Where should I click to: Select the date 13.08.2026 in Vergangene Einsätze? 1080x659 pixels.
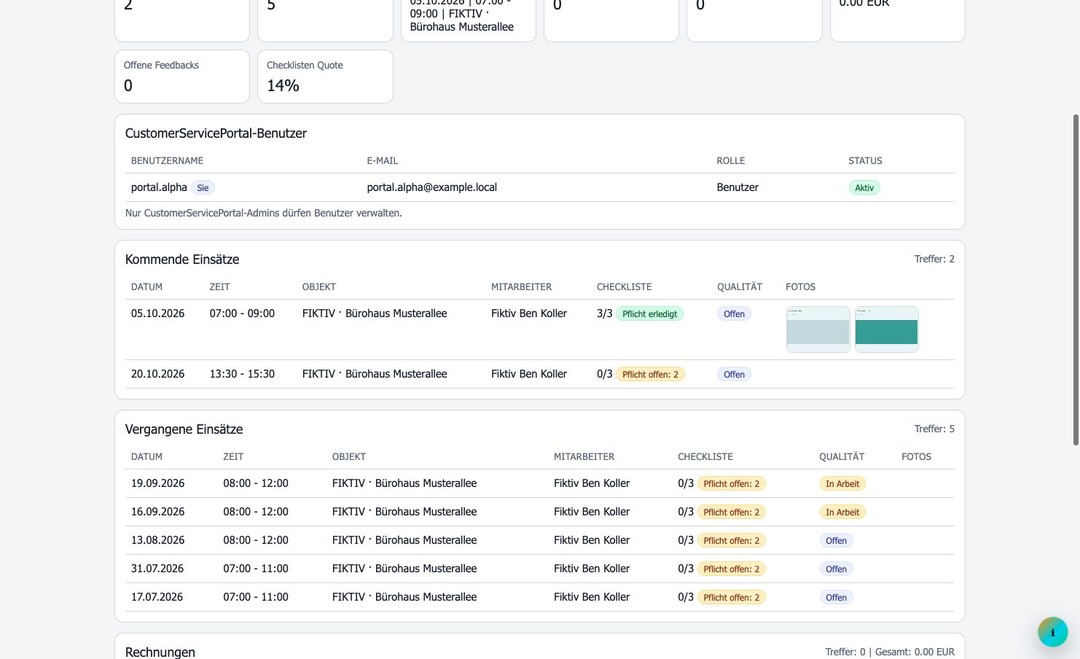tap(158, 540)
